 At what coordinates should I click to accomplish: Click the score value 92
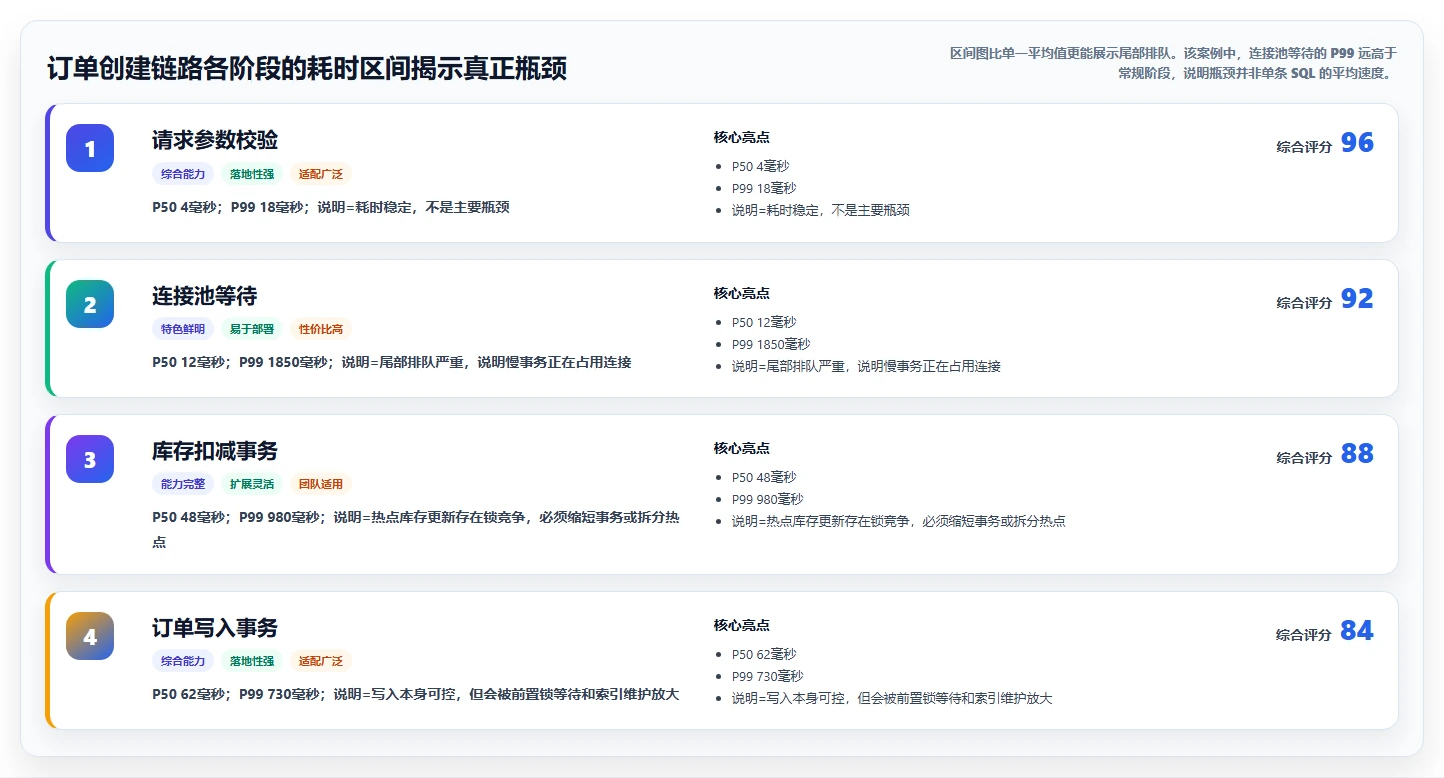[x=1357, y=299]
